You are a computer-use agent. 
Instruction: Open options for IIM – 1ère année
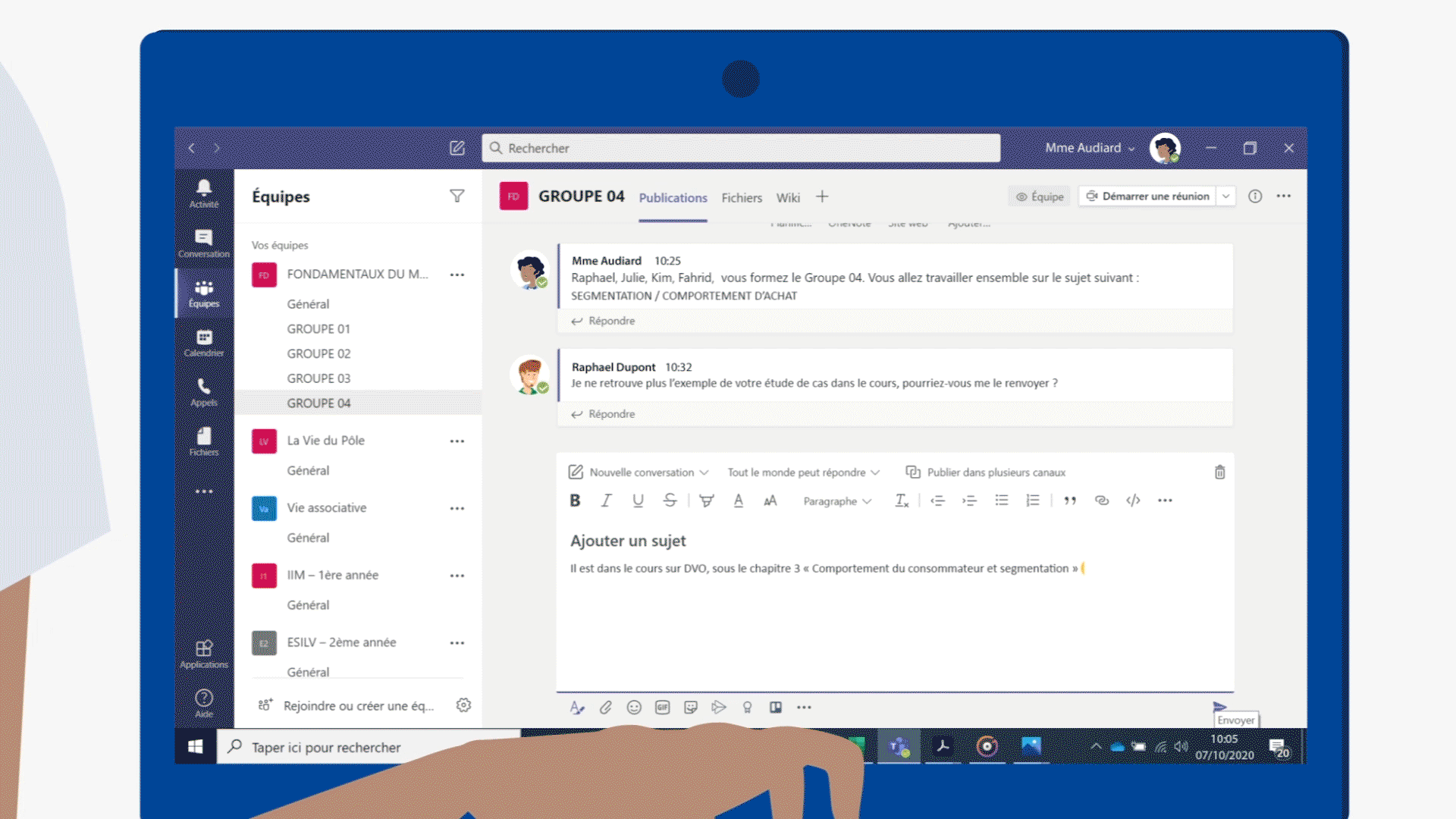coord(457,576)
